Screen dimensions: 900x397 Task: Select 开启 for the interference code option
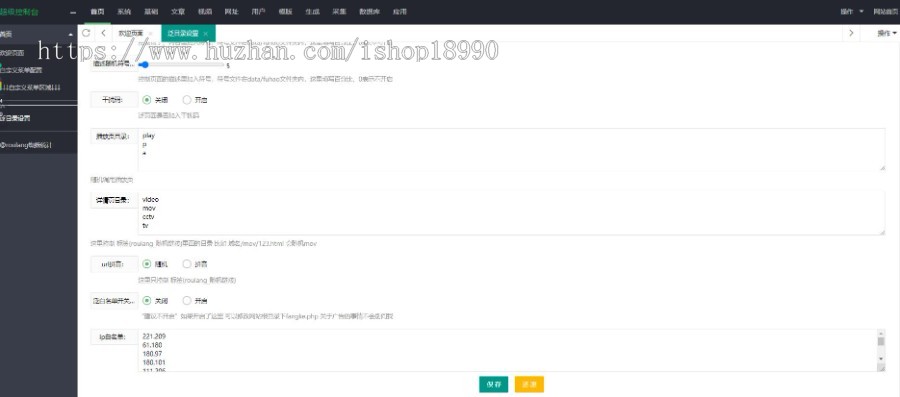click(195, 100)
